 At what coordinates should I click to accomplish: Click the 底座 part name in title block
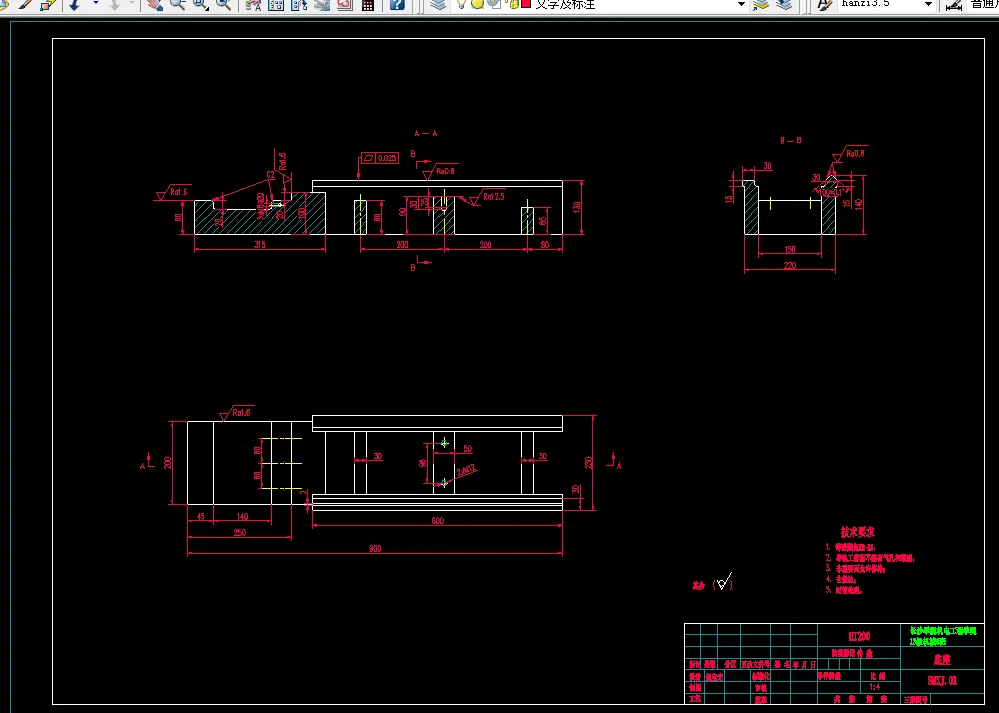[942, 659]
